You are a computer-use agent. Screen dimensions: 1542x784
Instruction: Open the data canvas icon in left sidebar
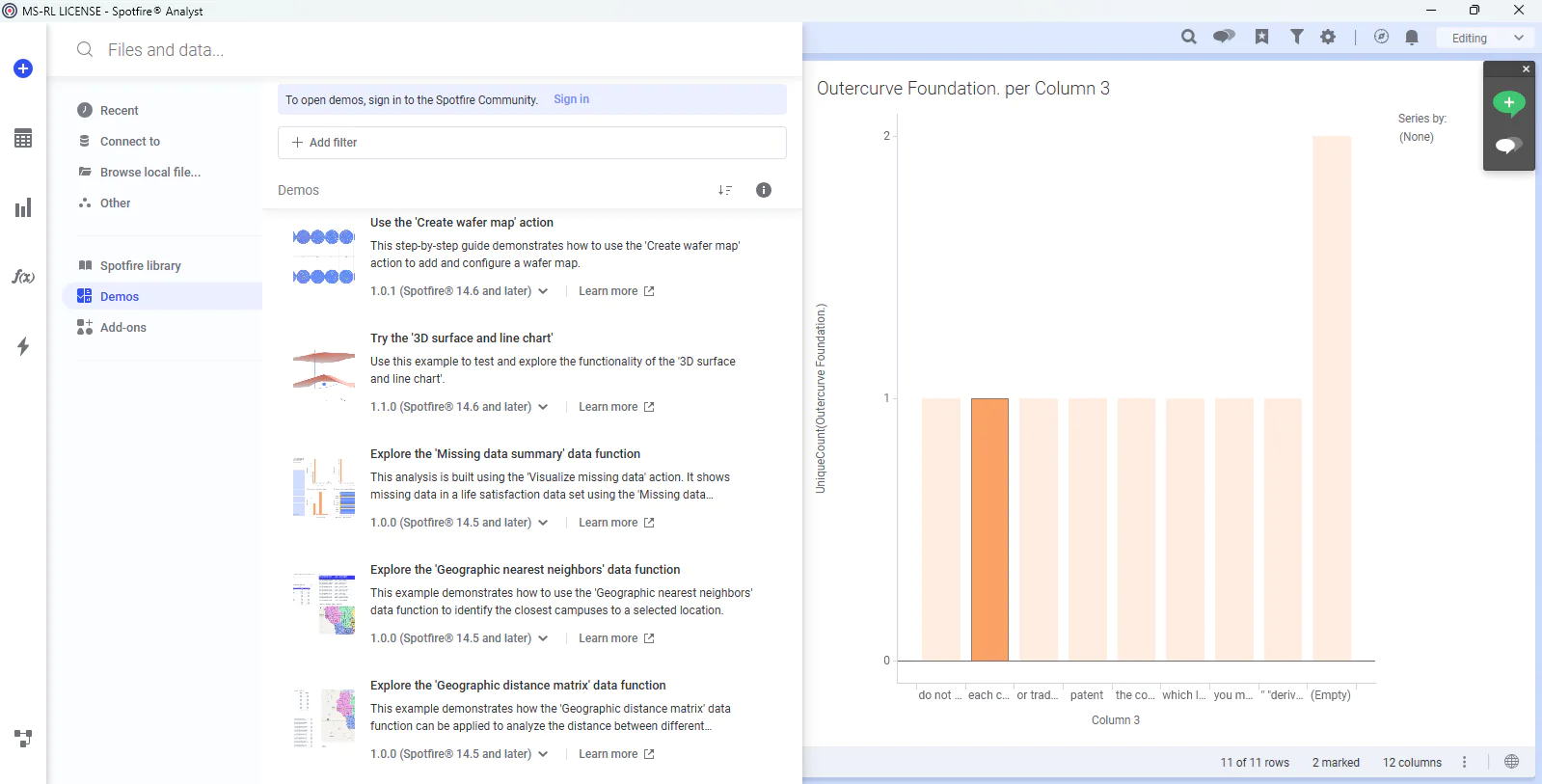point(23,739)
